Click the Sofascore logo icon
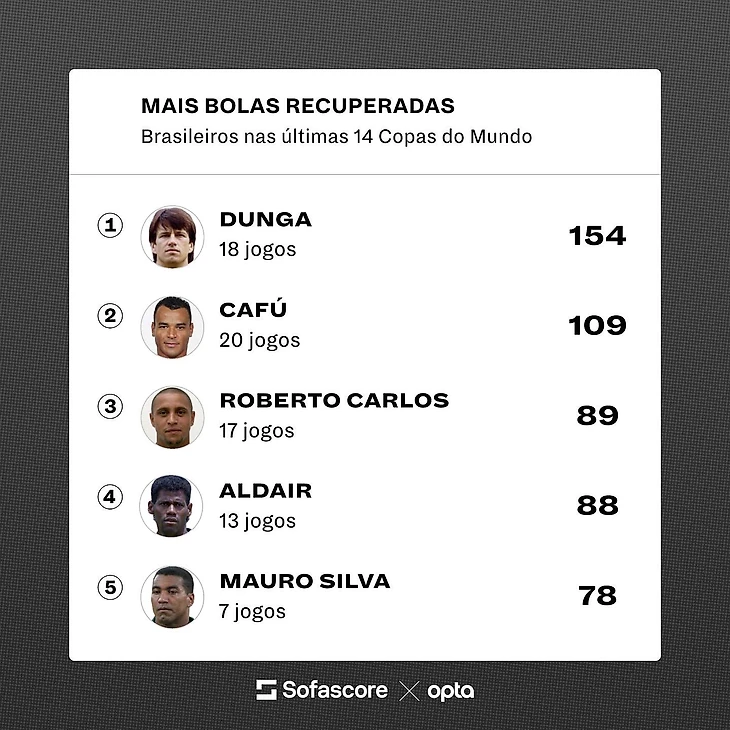Screen dimensions: 730x730 [266, 690]
